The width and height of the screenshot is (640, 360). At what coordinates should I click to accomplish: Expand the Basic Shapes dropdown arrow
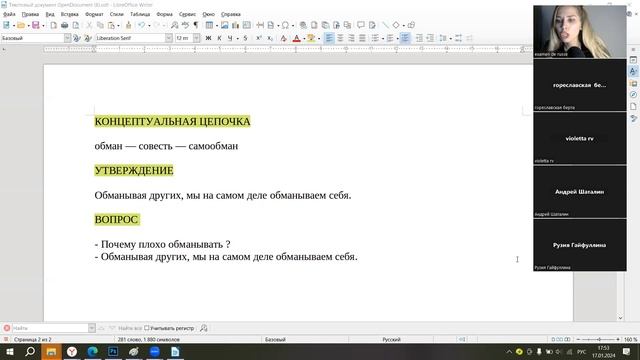[x=403, y=26]
